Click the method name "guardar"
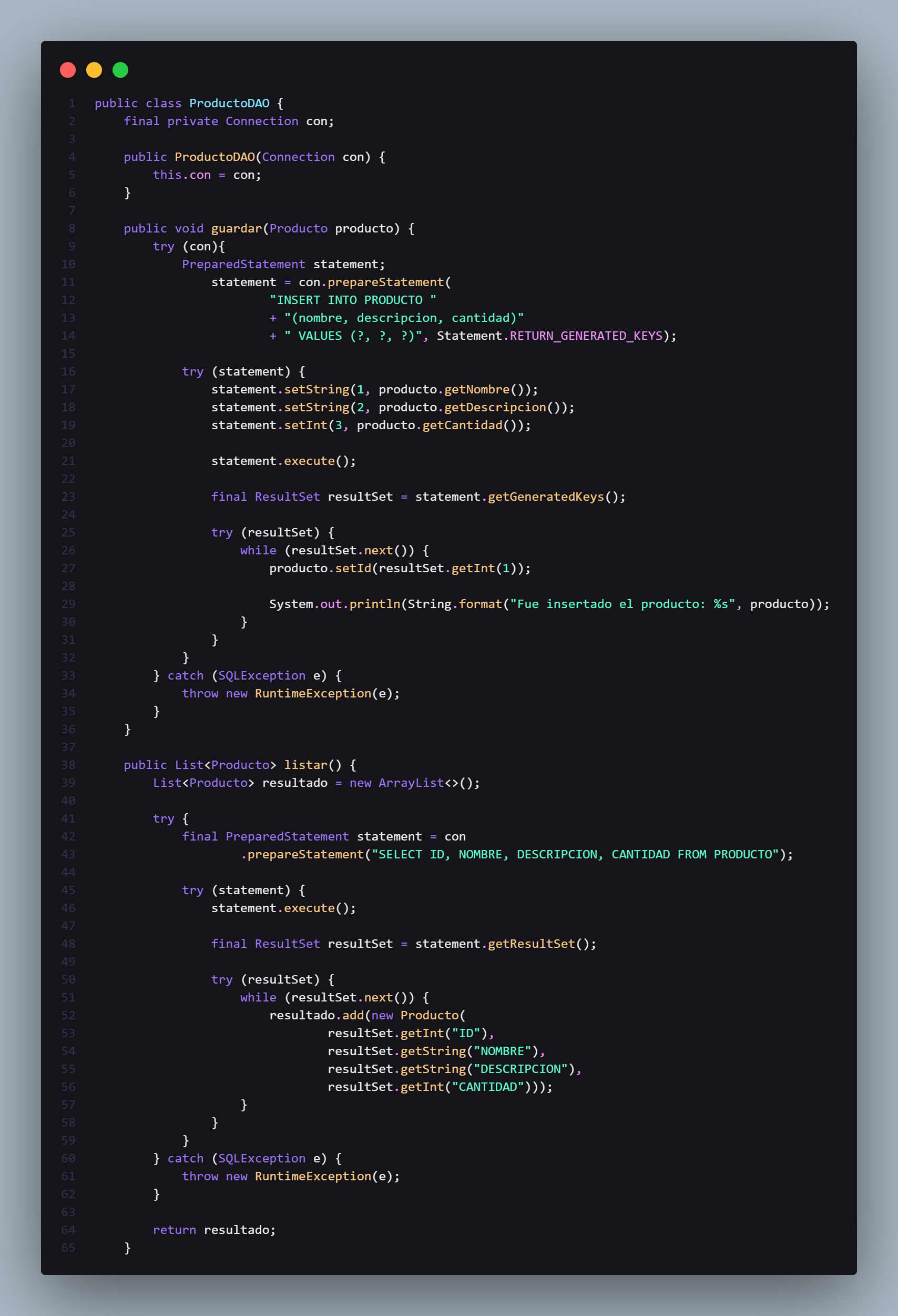This screenshot has height=1316, width=898. coord(237,229)
